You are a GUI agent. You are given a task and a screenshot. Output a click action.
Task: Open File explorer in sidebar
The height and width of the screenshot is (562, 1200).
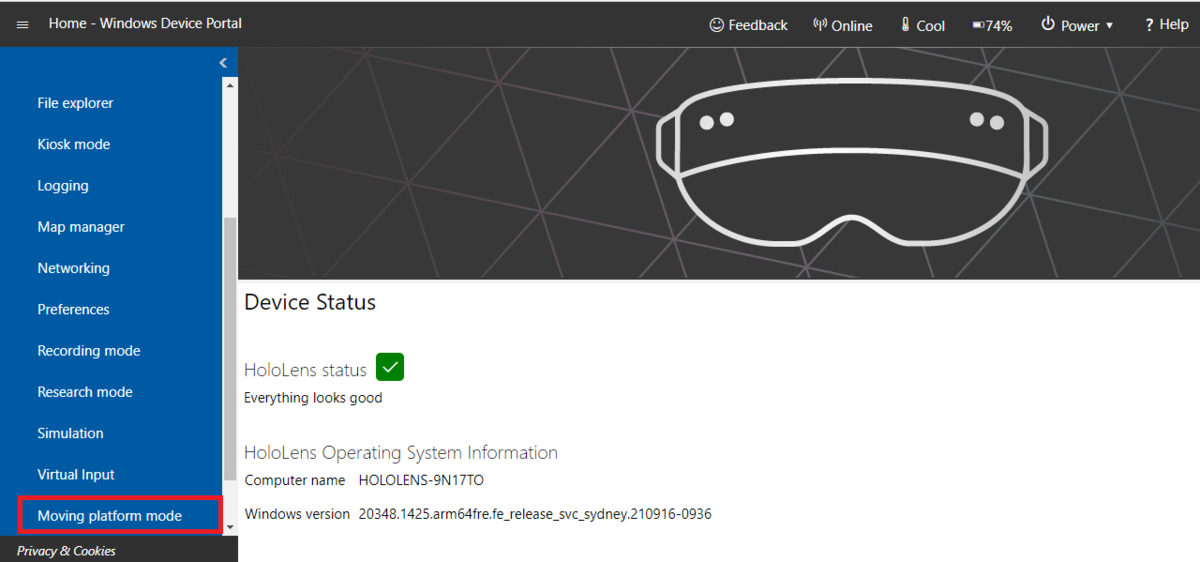pos(75,103)
